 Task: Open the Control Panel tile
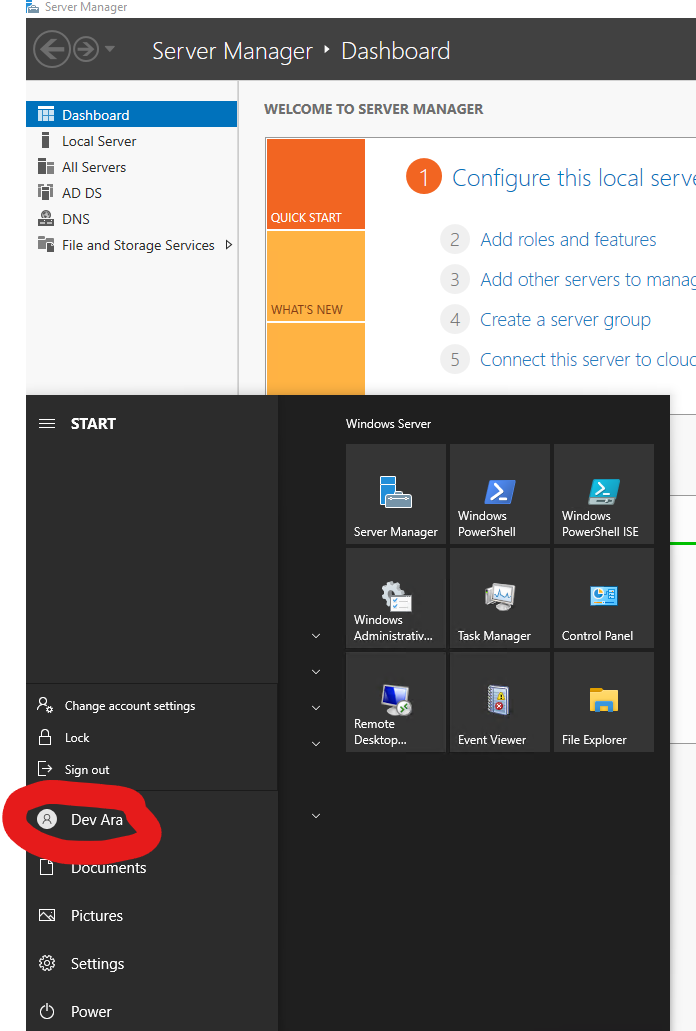point(604,598)
